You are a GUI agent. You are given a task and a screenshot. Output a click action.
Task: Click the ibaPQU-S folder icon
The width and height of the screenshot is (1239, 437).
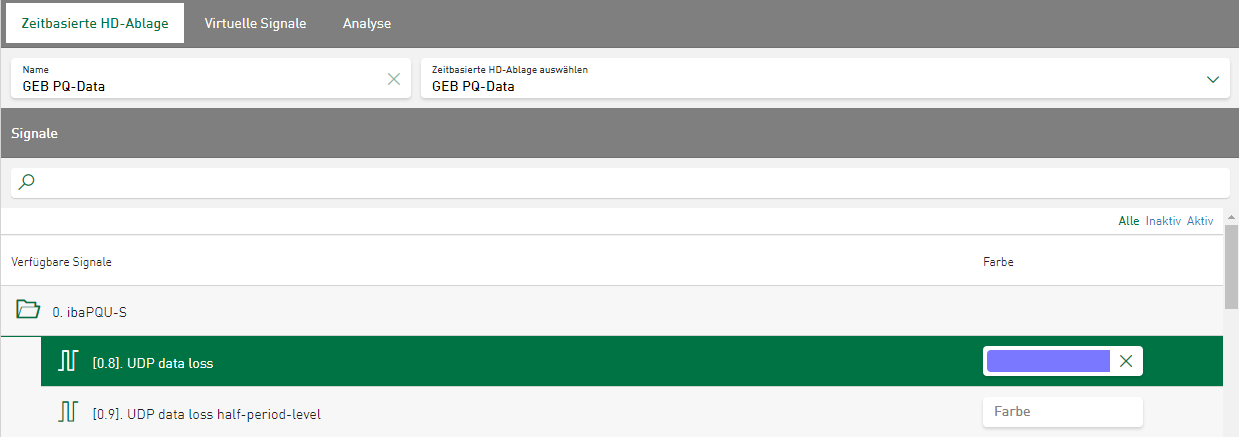pos(27,311)
